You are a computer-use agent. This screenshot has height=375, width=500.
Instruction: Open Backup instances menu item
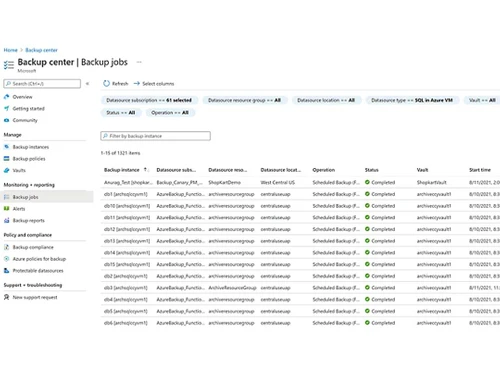click(31, 147)
